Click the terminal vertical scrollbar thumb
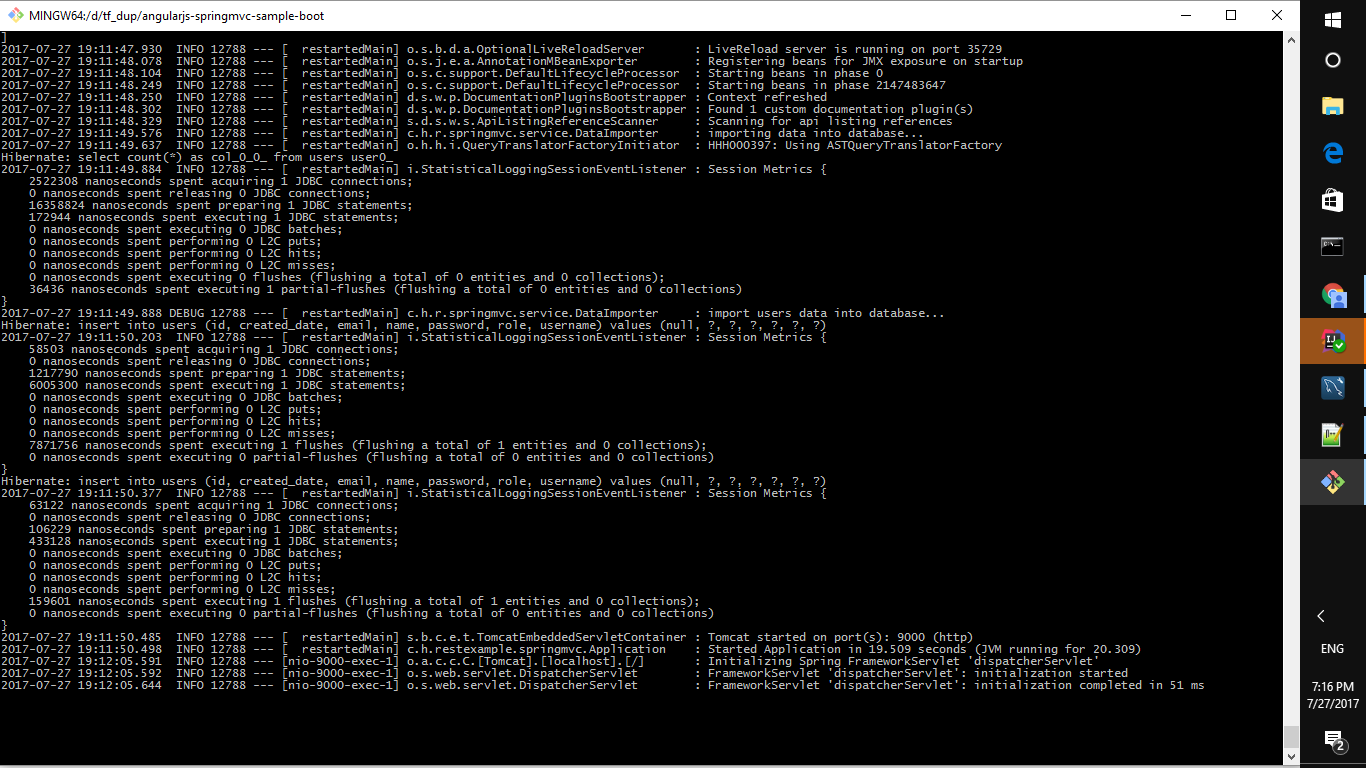The image size is (1366, 768). pos(1291,738)
